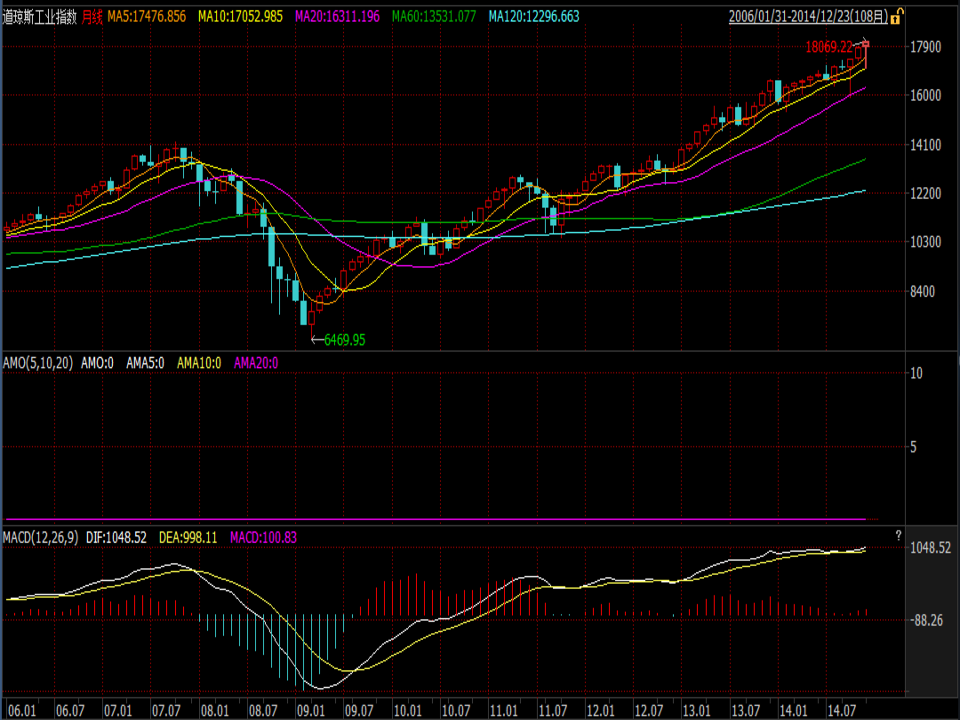Click the date range 2006/01/31-2014/12/23 link
This screenshot has height=720, width=960.
coord(808,17)
